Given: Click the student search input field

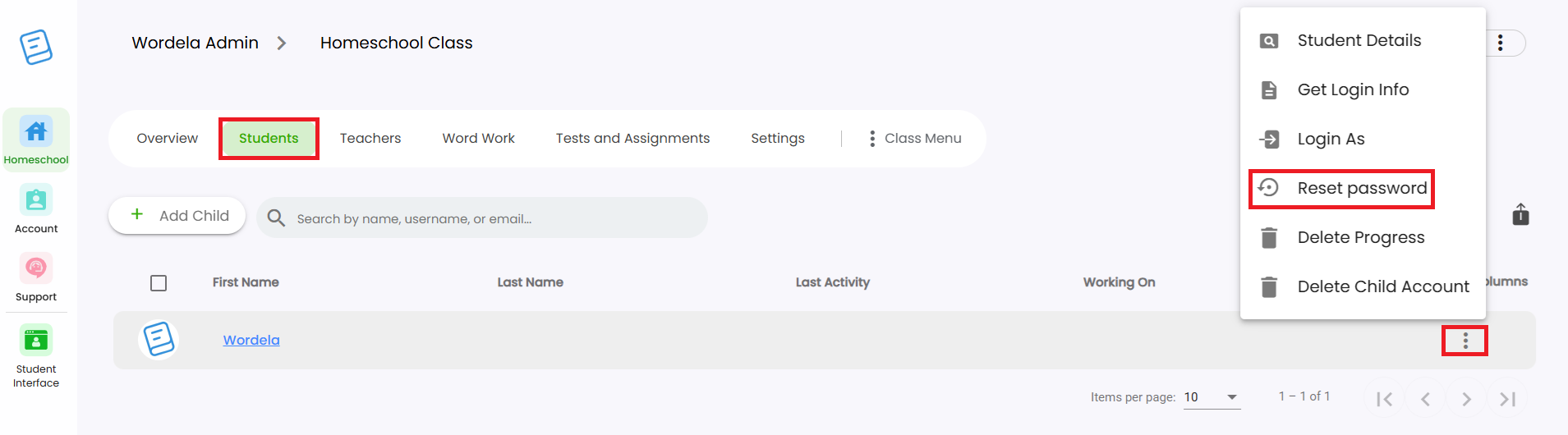Looking at the screenshot, I should click(x=482, y=218).
